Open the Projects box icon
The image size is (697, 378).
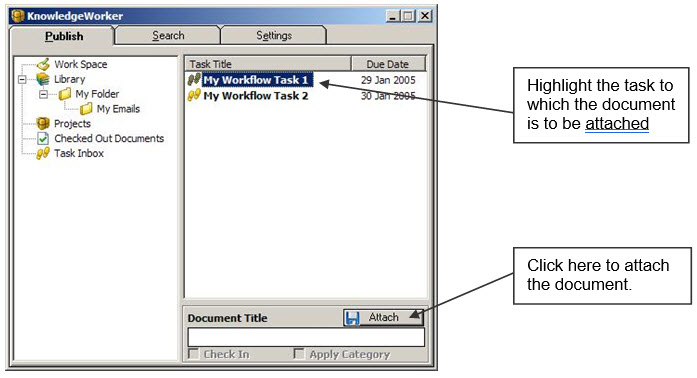pos(43,123)
